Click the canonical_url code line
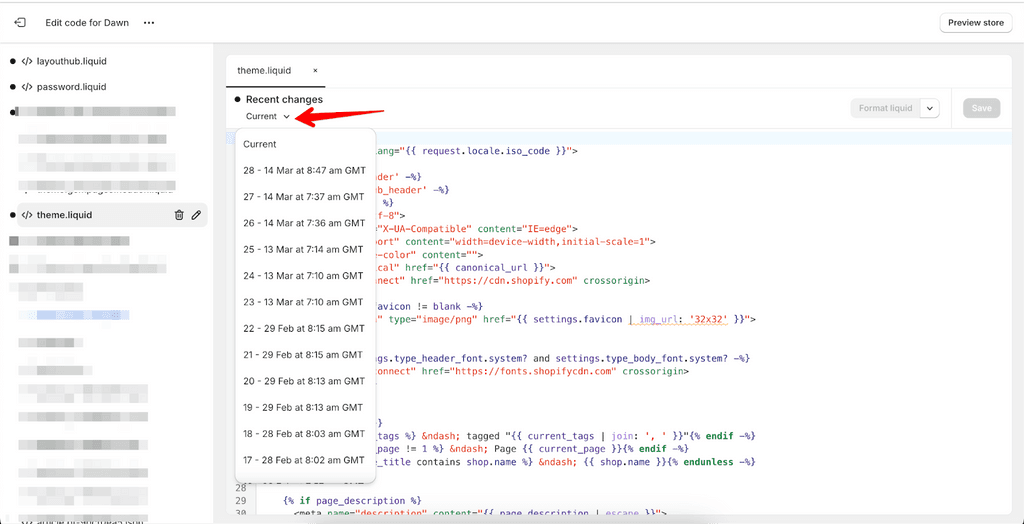Viewport: 1024px width, 524px height. (x=466, y=267)
